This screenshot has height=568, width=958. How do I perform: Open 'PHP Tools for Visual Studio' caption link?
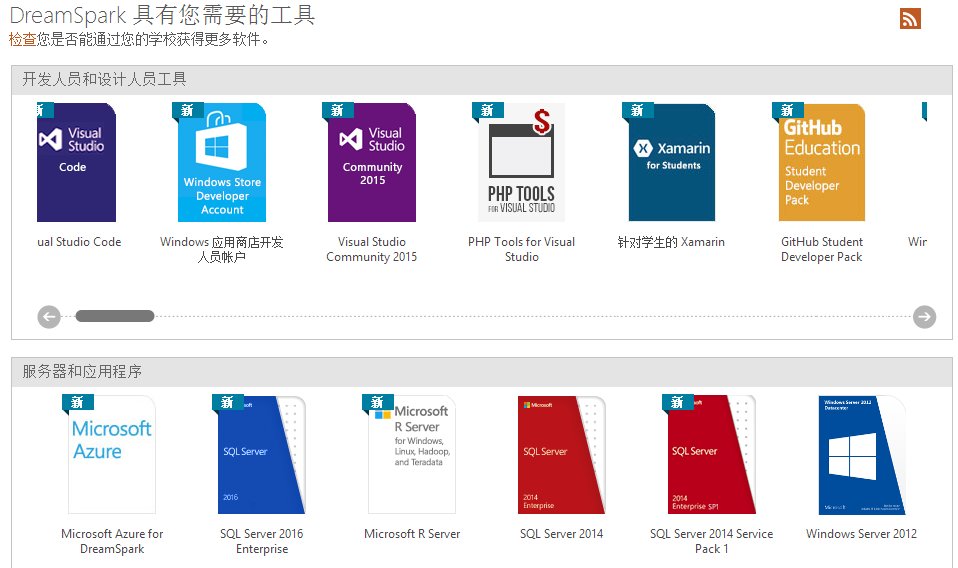pyautogui.click(x=521, y=249)
